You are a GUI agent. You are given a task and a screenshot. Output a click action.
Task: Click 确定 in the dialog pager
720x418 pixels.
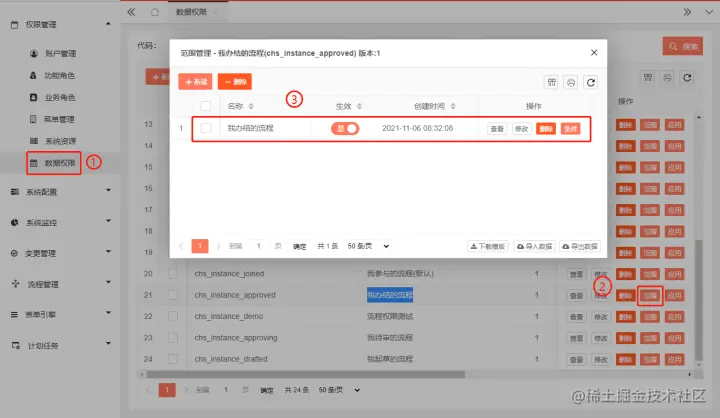click(x=299, y=246)
